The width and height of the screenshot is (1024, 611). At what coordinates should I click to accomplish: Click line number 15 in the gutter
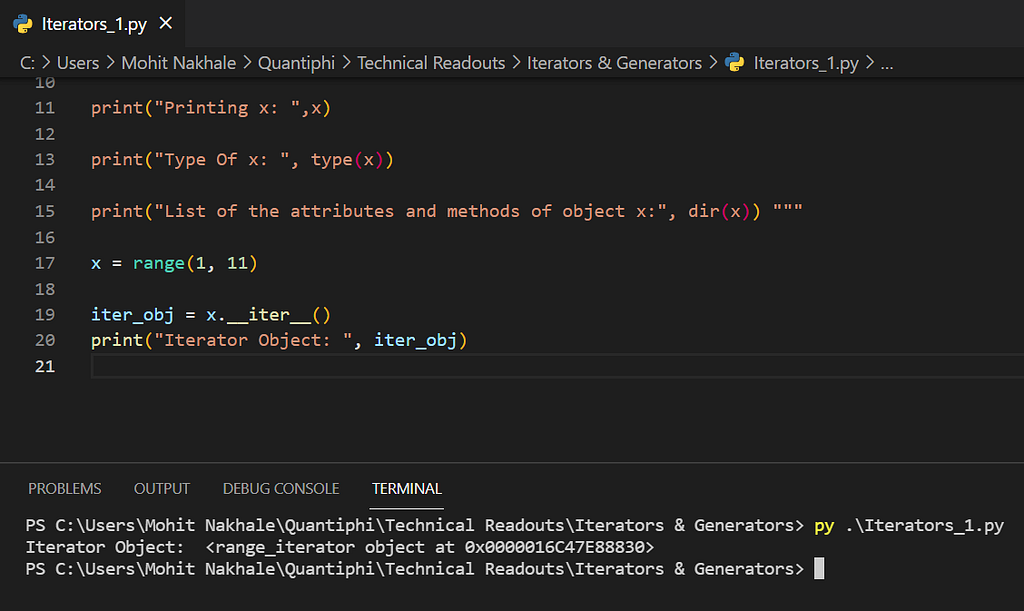point(45,211)
